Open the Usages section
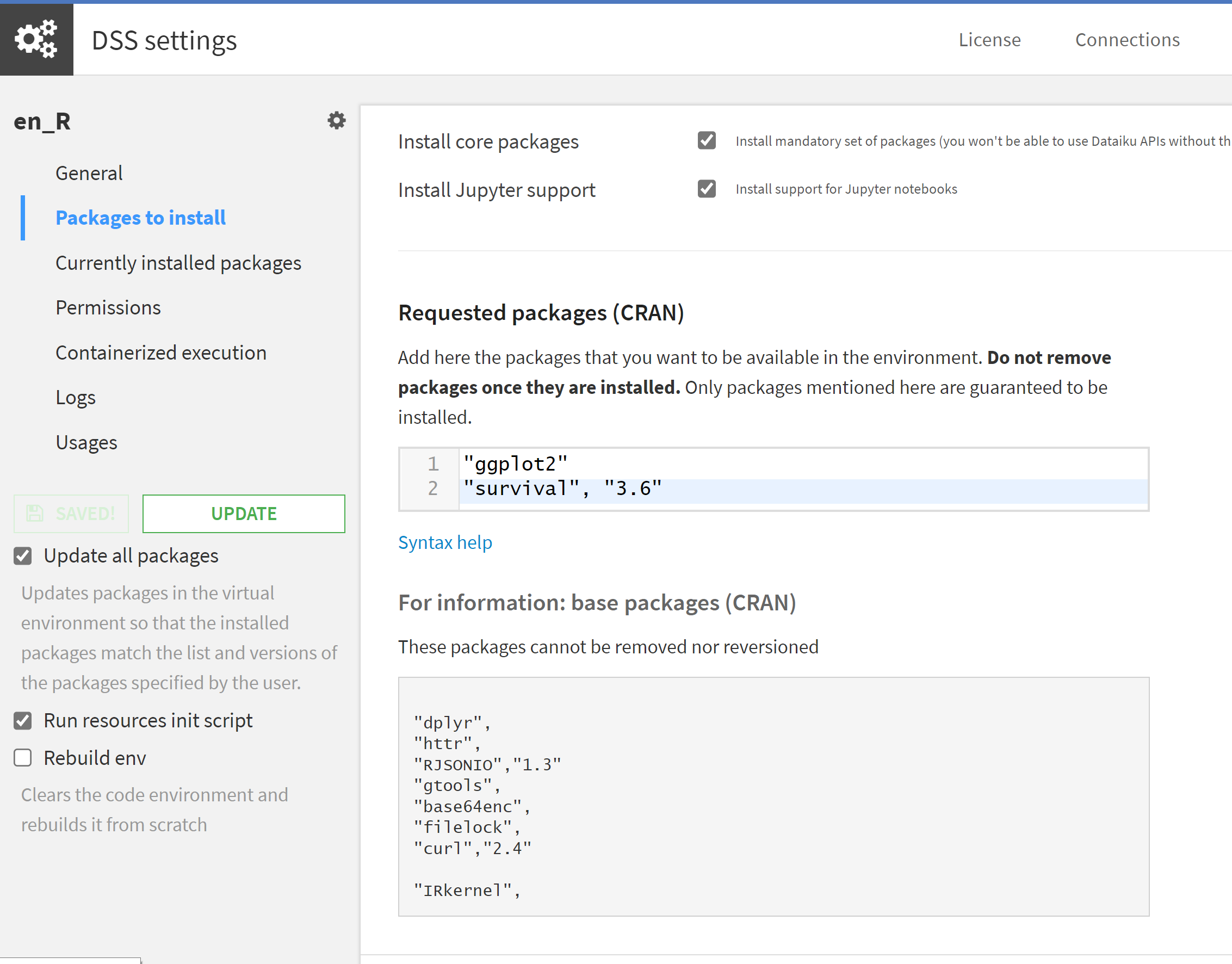This screenshot has height=964, width=1232. point(86,442)
